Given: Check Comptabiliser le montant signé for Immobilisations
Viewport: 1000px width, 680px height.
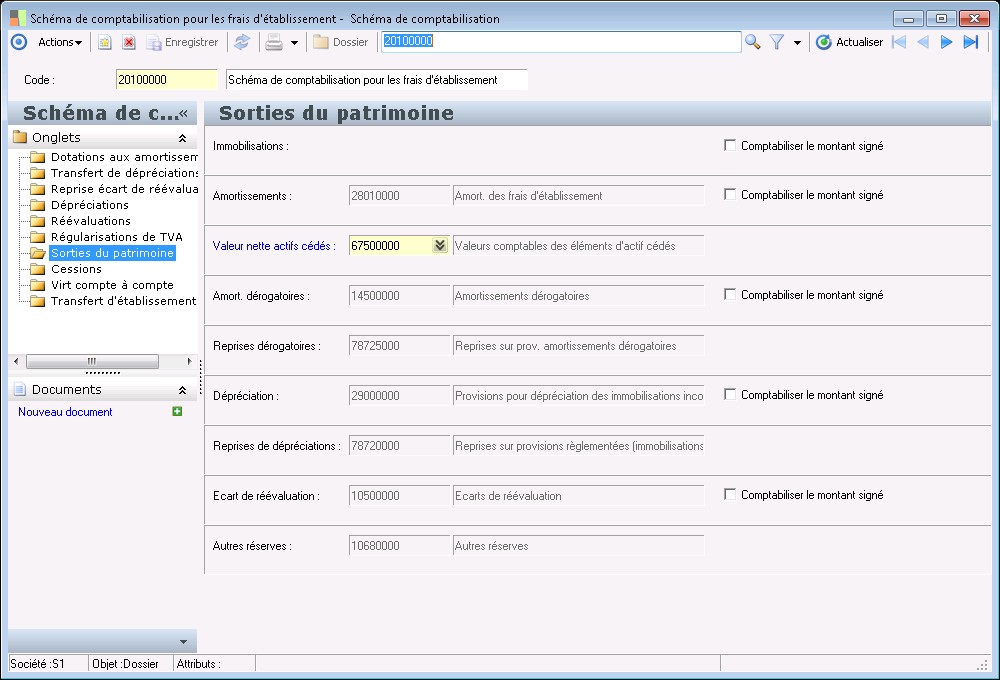Looking at the screenshot, I should coord(730,145).
